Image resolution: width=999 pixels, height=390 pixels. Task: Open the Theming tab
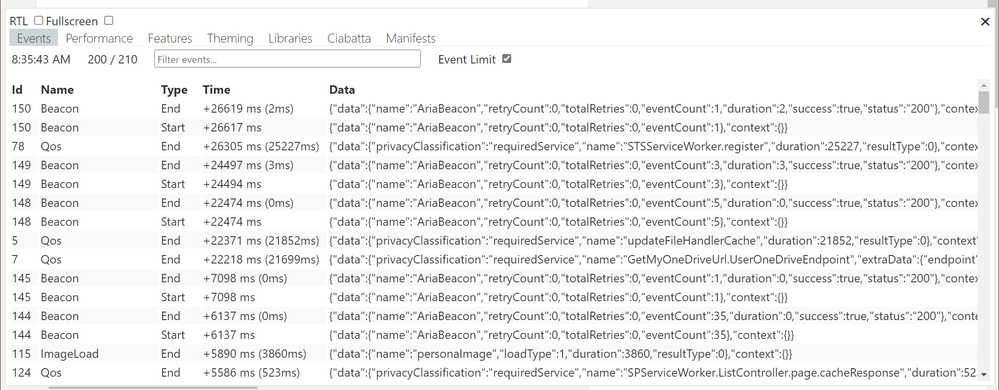230,38
